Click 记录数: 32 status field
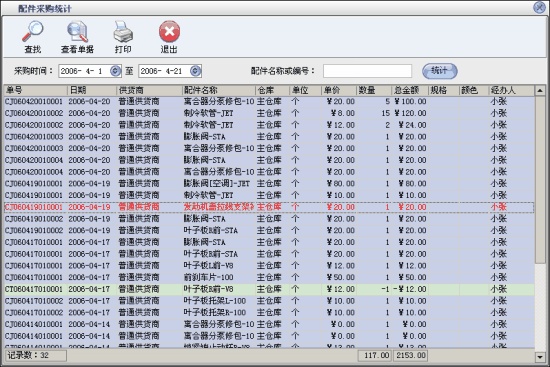This screenshot has width=550, height=367. 35,355
